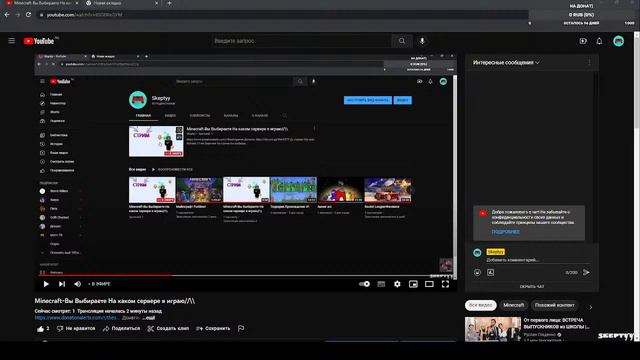Mute the player volume

tap(78, 284)
